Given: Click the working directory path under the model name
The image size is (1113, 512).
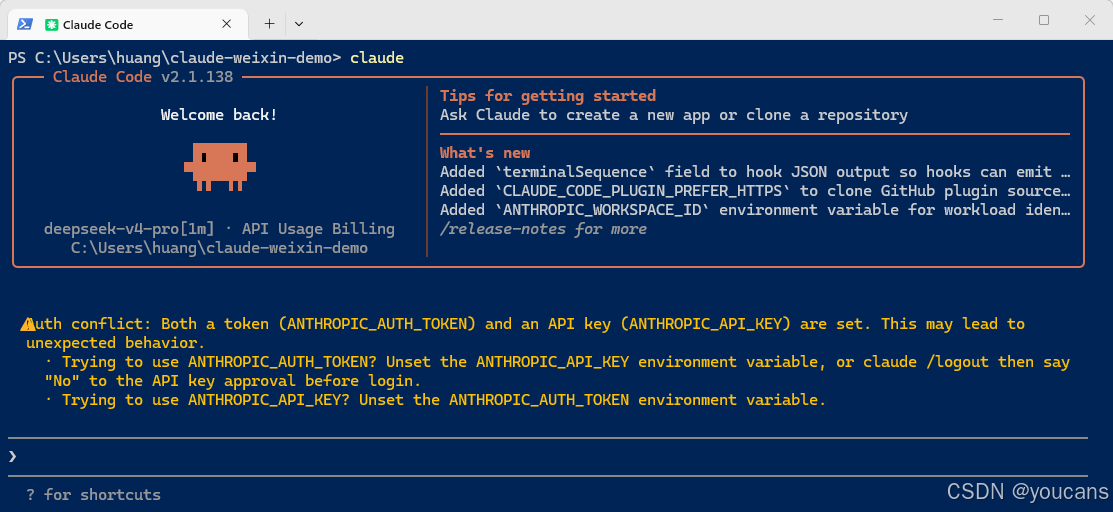Looking at the screenshot, I should pos(219,249).
